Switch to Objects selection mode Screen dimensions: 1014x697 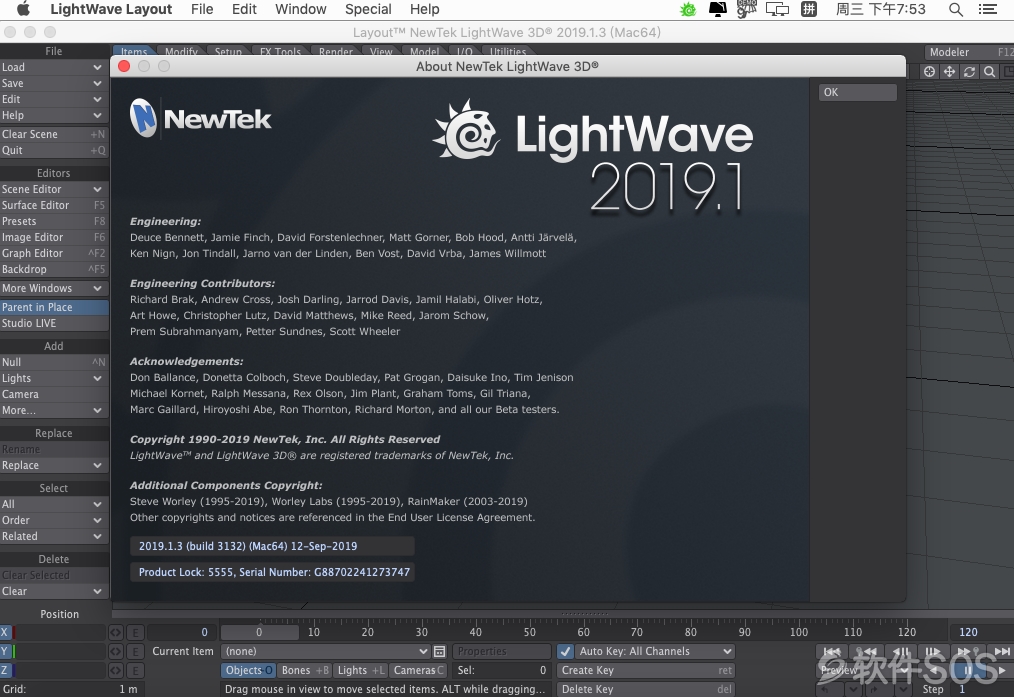(x=248, y=670)
